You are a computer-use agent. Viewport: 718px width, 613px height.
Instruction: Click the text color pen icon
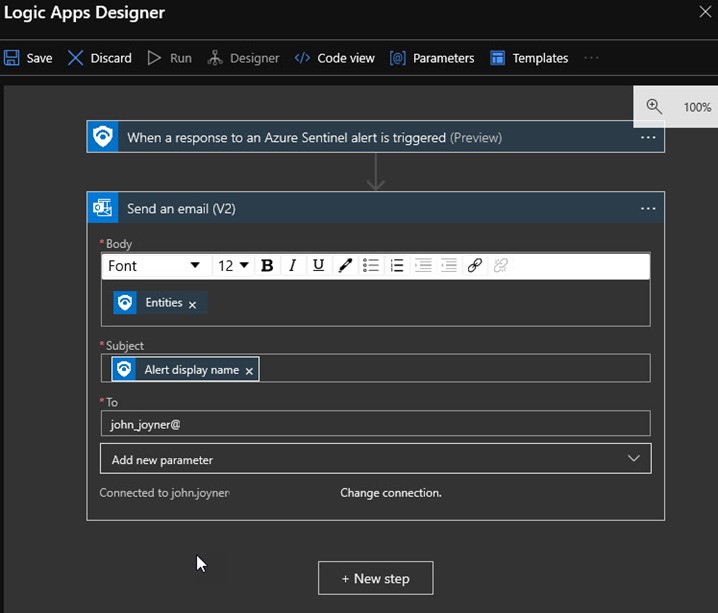[x=345, y=266]
